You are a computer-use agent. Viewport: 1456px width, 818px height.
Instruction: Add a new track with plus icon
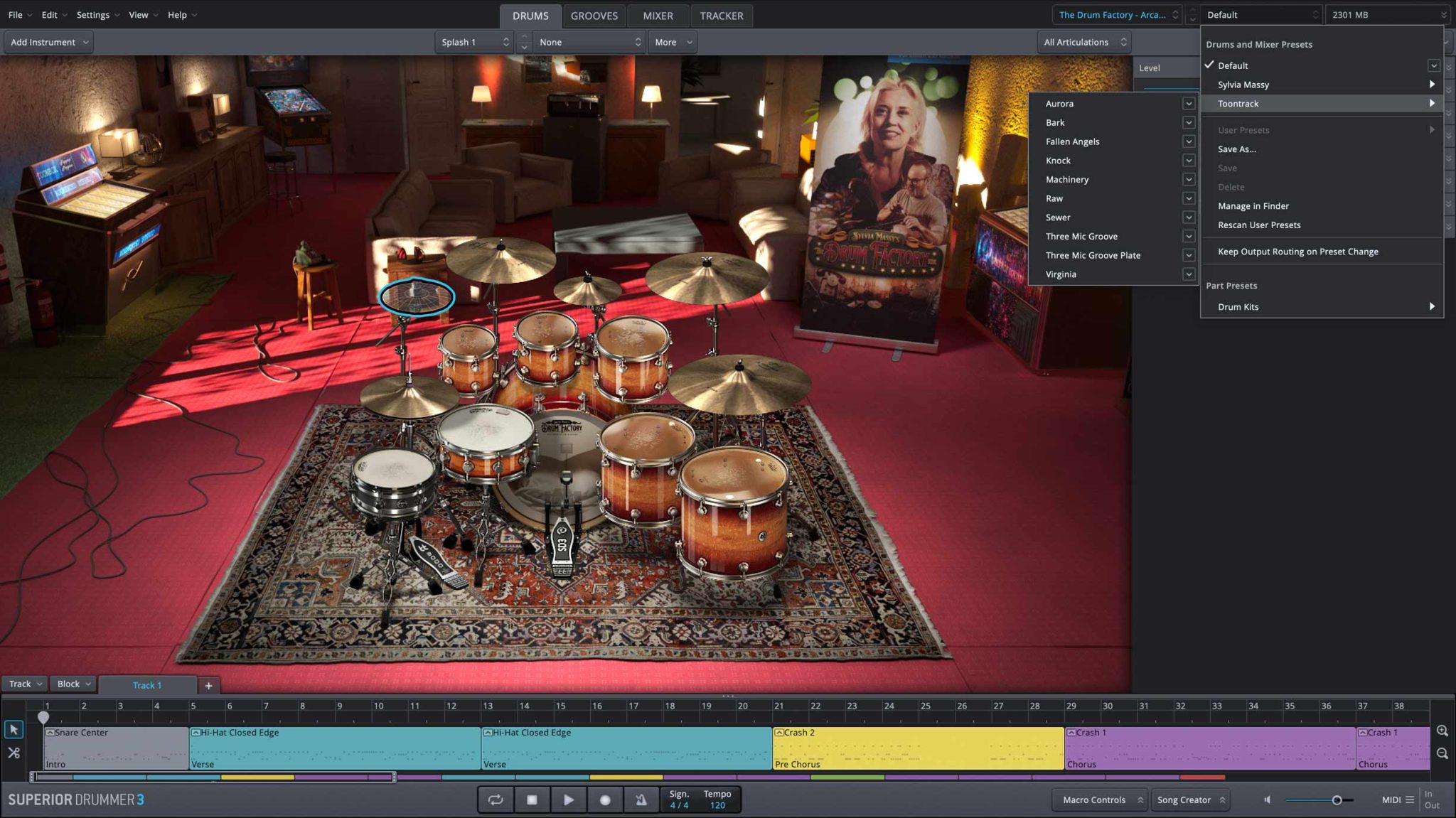click(208, 685)
